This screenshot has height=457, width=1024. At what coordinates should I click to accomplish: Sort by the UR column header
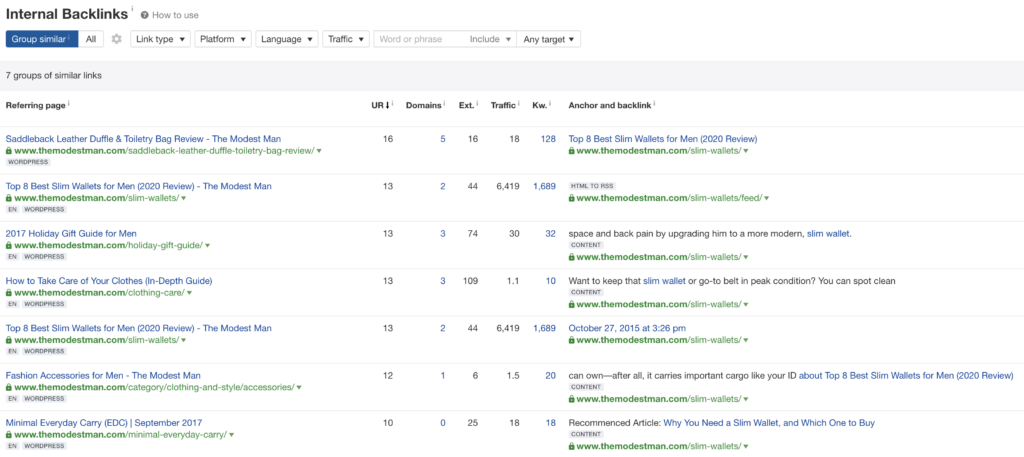(x=379, y=104)
